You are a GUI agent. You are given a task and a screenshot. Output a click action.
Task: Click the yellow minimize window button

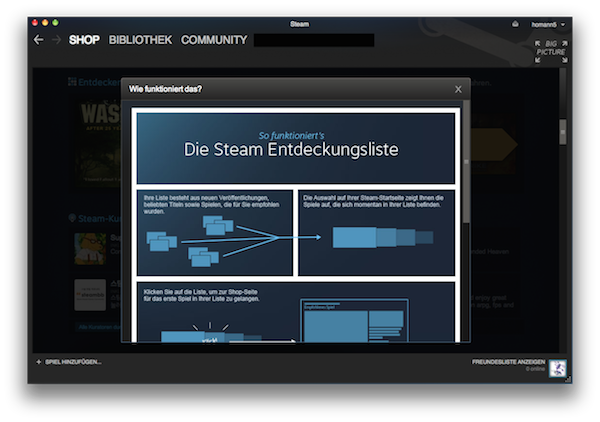tap(45, 23)
